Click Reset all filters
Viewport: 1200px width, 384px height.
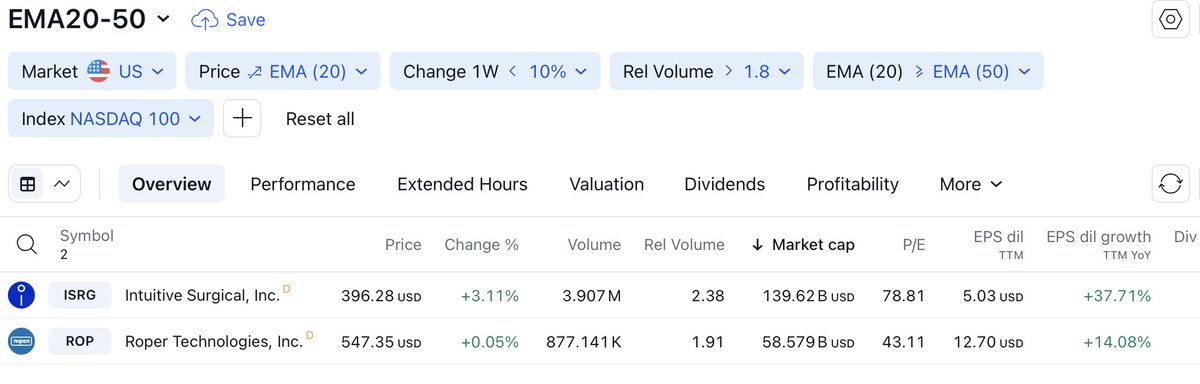pyautogui.click(x=320, y=119)
